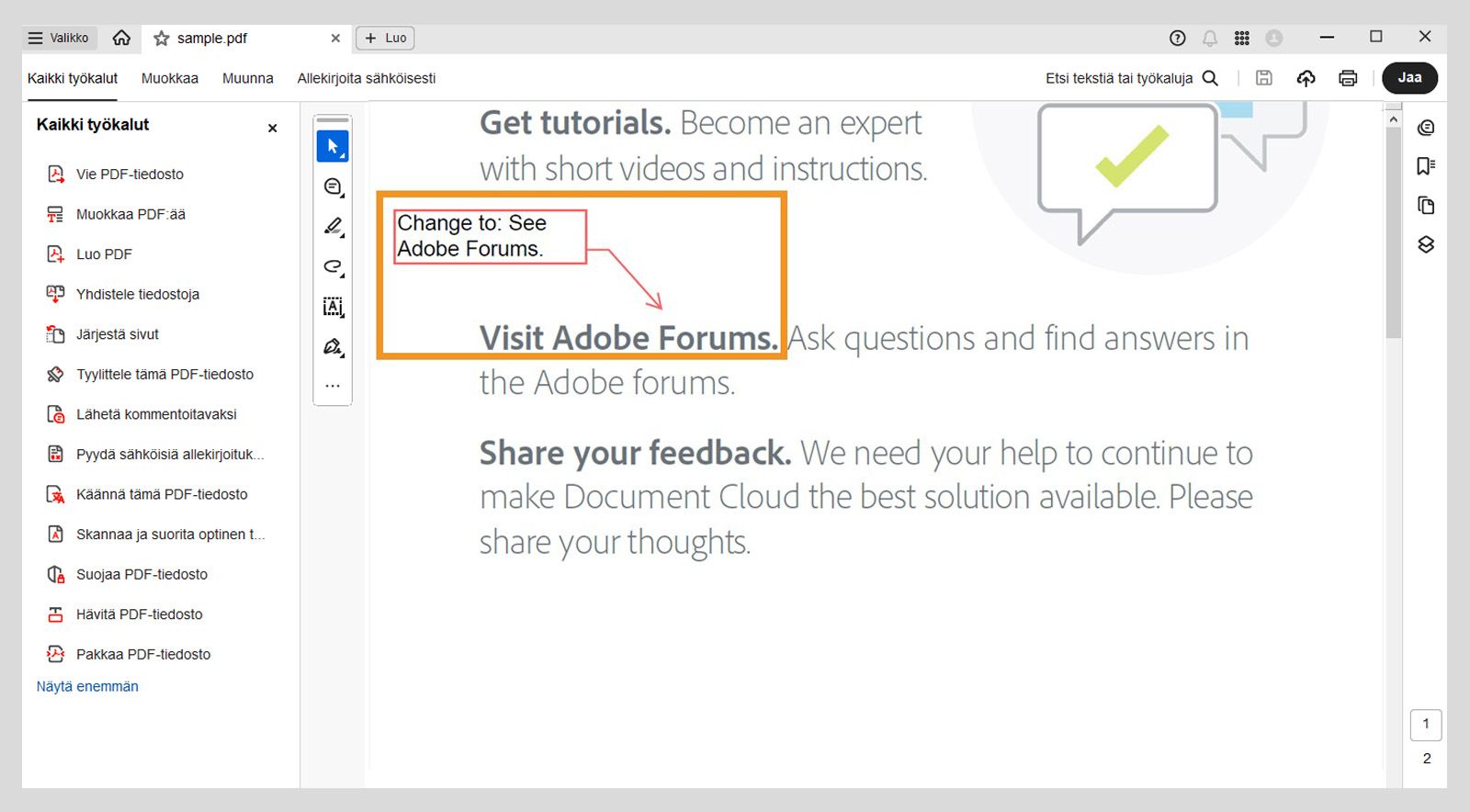Expand more tools ellipsis in toolbar
1470x812 pixels.
333,386
